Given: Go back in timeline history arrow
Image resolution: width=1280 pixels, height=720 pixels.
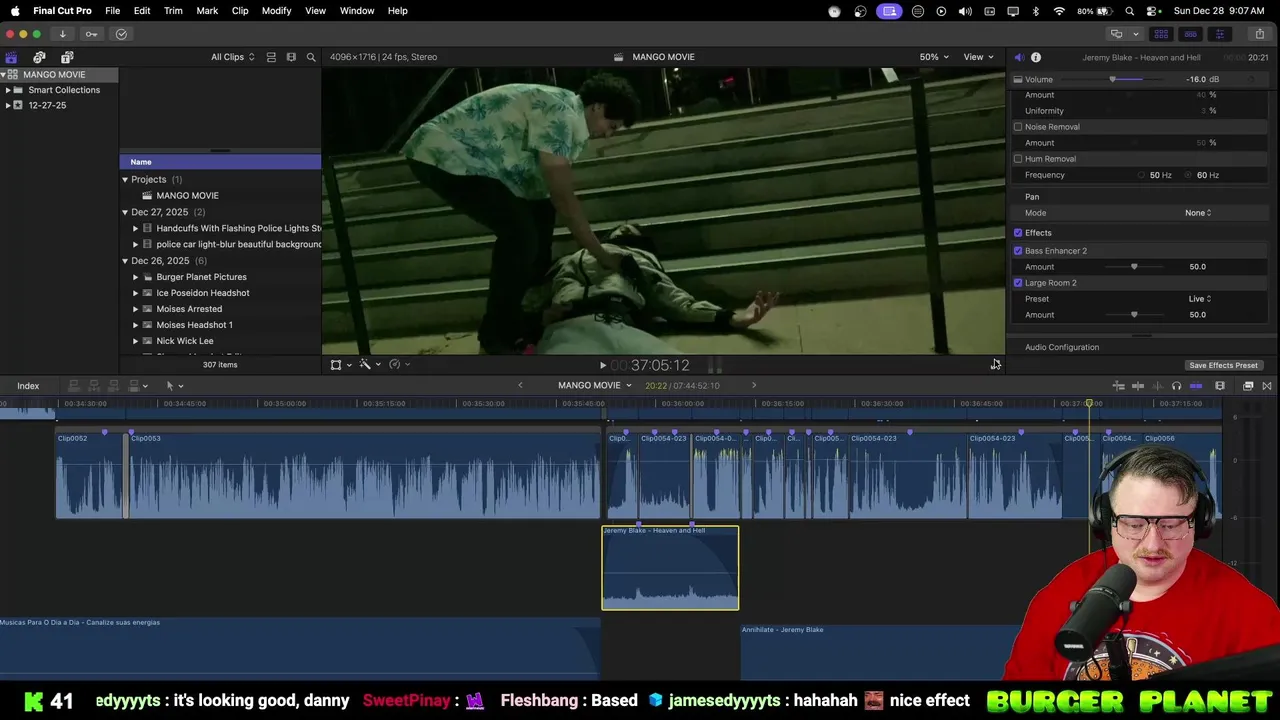Looking at the screenshot, I should [x=520, y=385].
